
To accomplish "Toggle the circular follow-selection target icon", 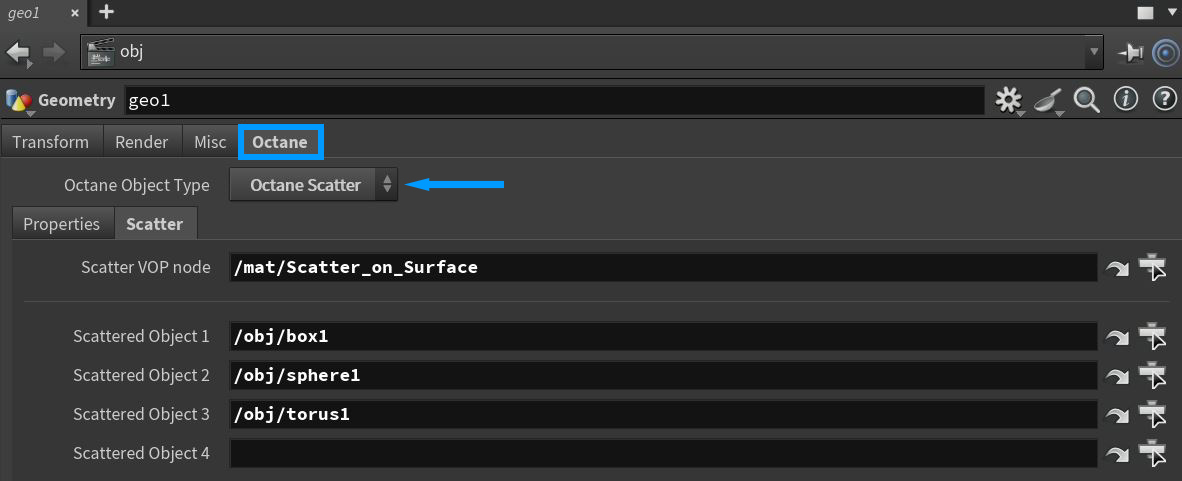I will (x=1165, y=53).
